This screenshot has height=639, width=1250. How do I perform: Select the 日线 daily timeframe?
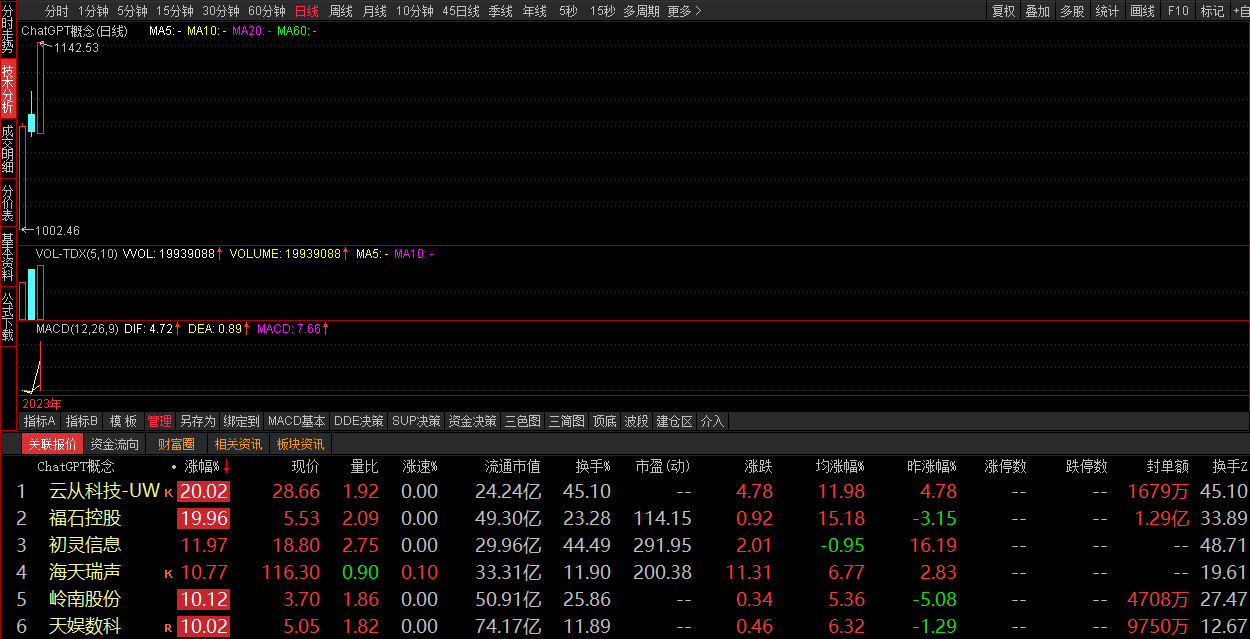click(307, 11)
